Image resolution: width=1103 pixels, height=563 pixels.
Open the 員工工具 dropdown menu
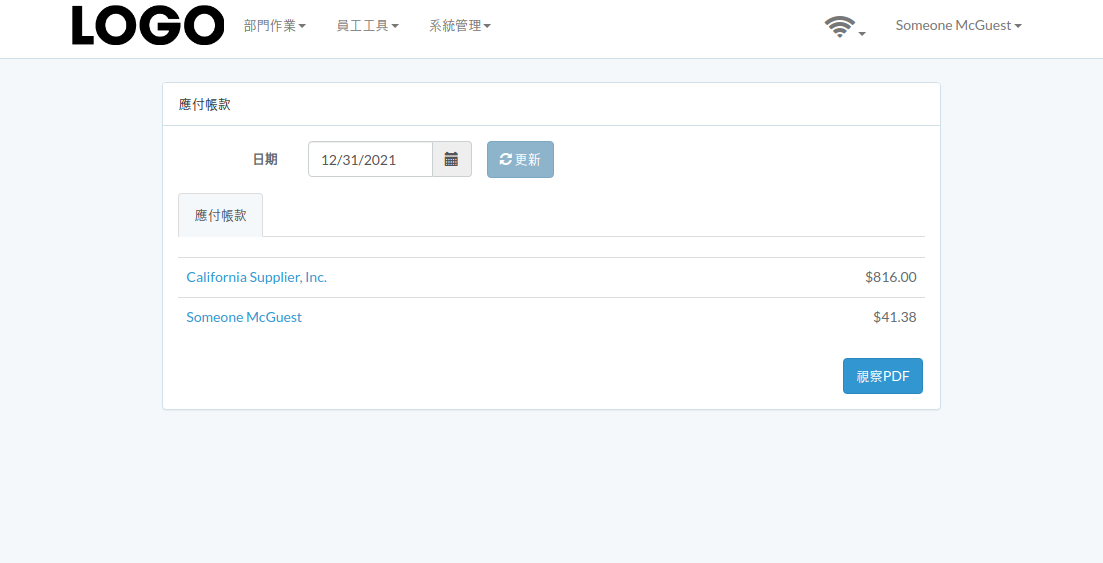pyautogui.click(x=367, y=26)
